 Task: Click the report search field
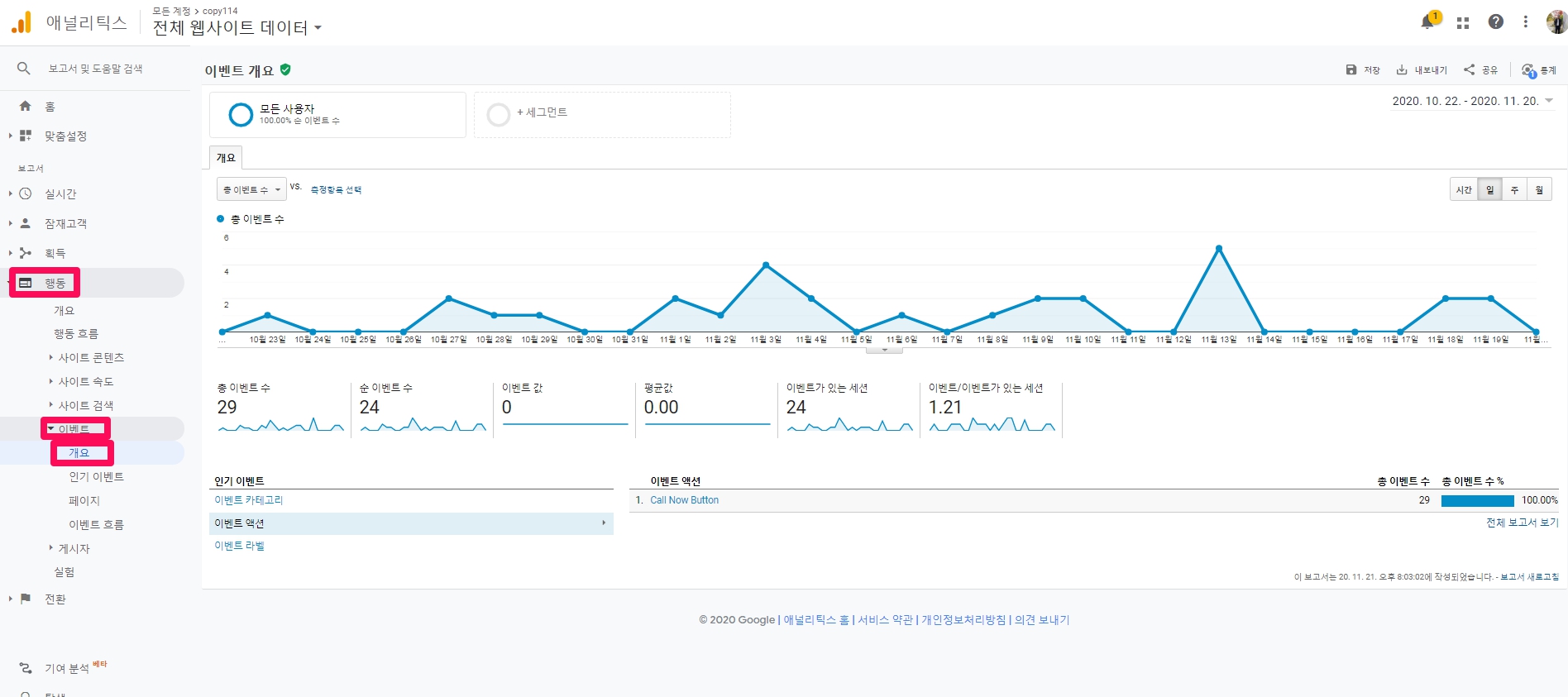tap(95, 69)
